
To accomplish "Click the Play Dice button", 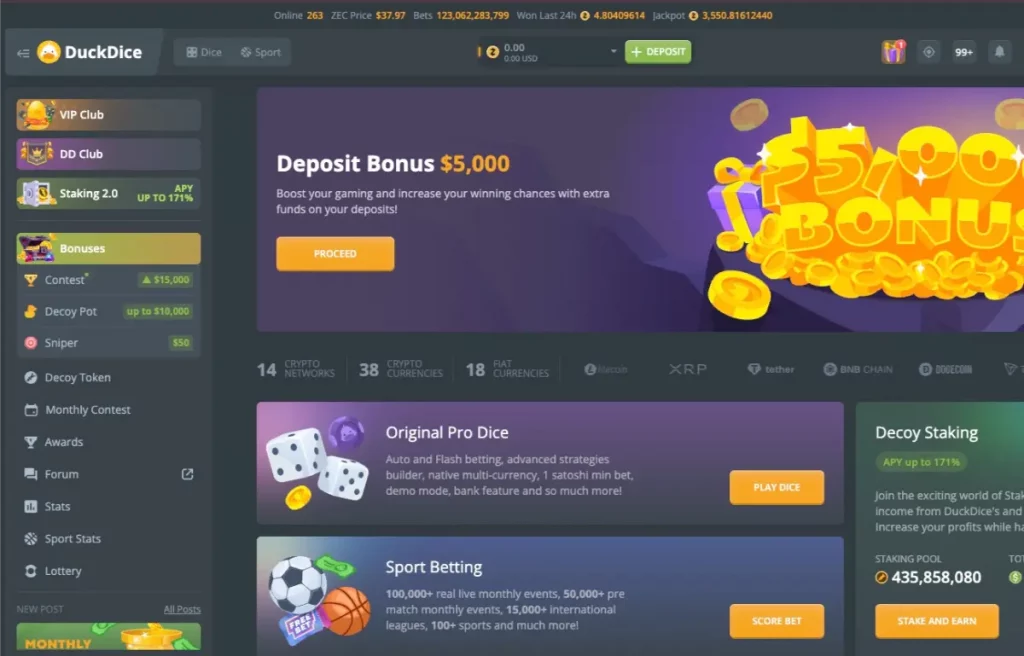I will [776, 487].
